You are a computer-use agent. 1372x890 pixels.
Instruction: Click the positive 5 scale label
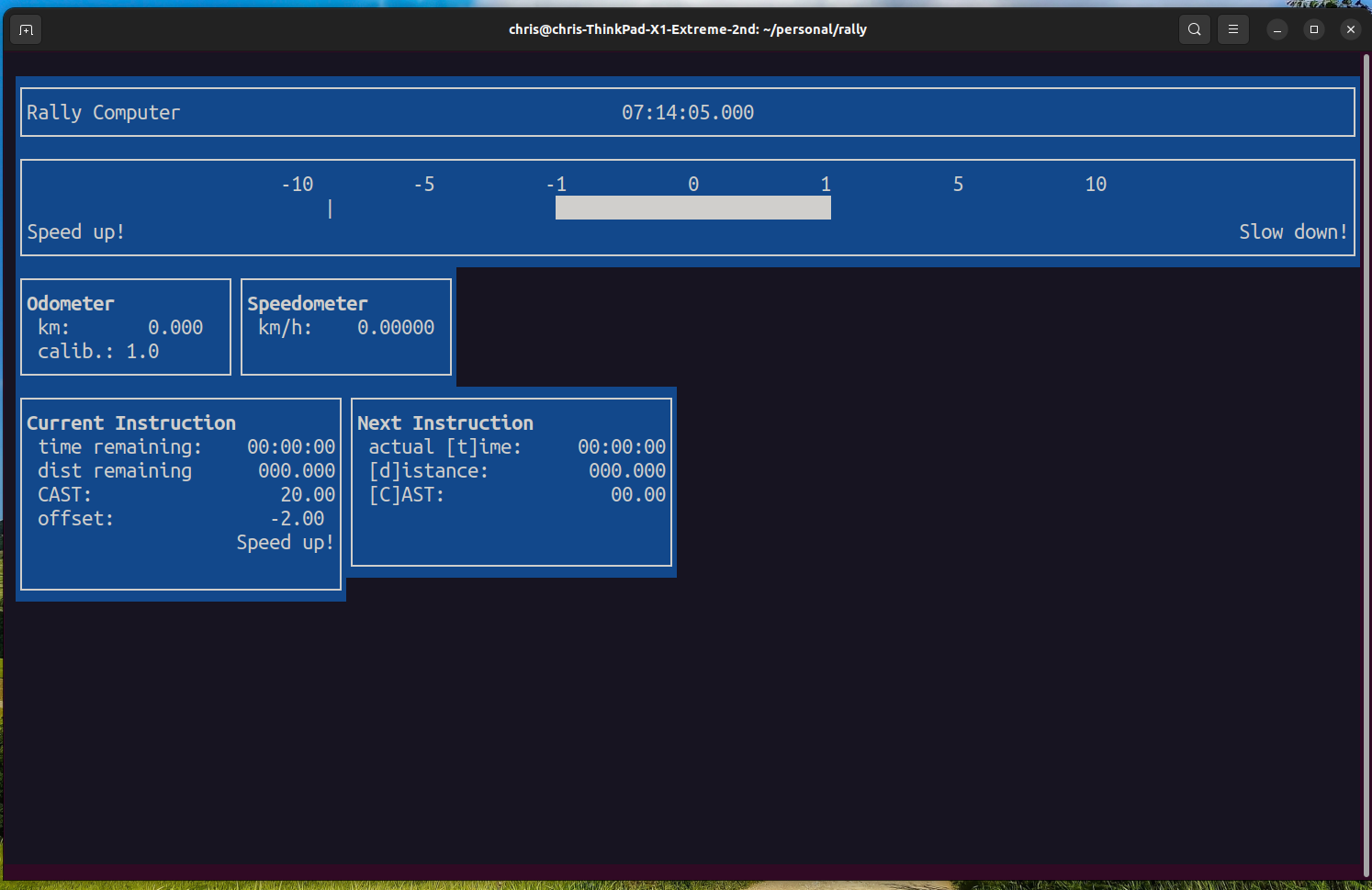coord(958,184)
